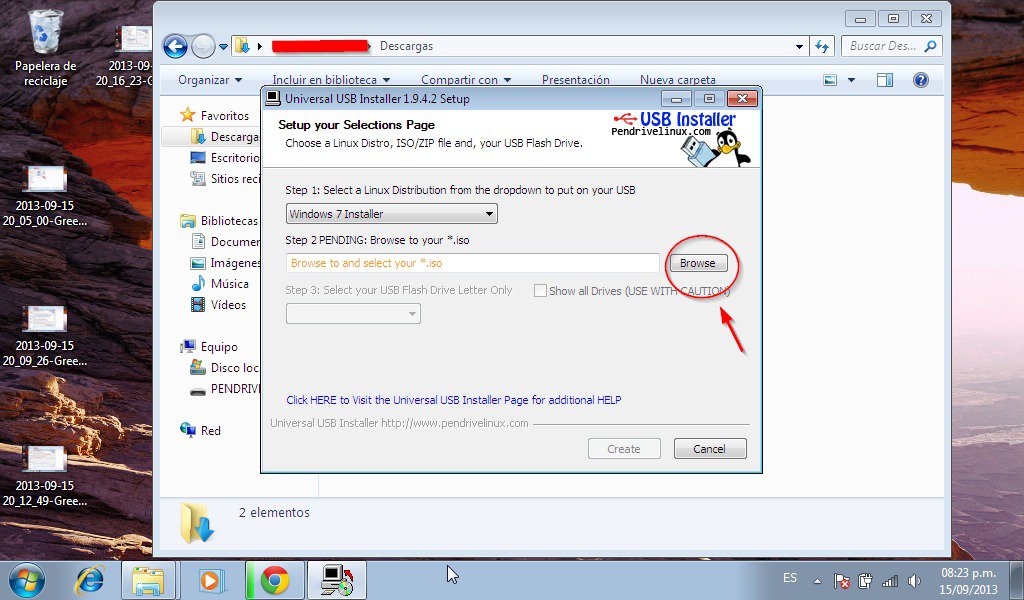Open the Explorer help icon
Screen dimensions: 1024x600
(920, 80)
